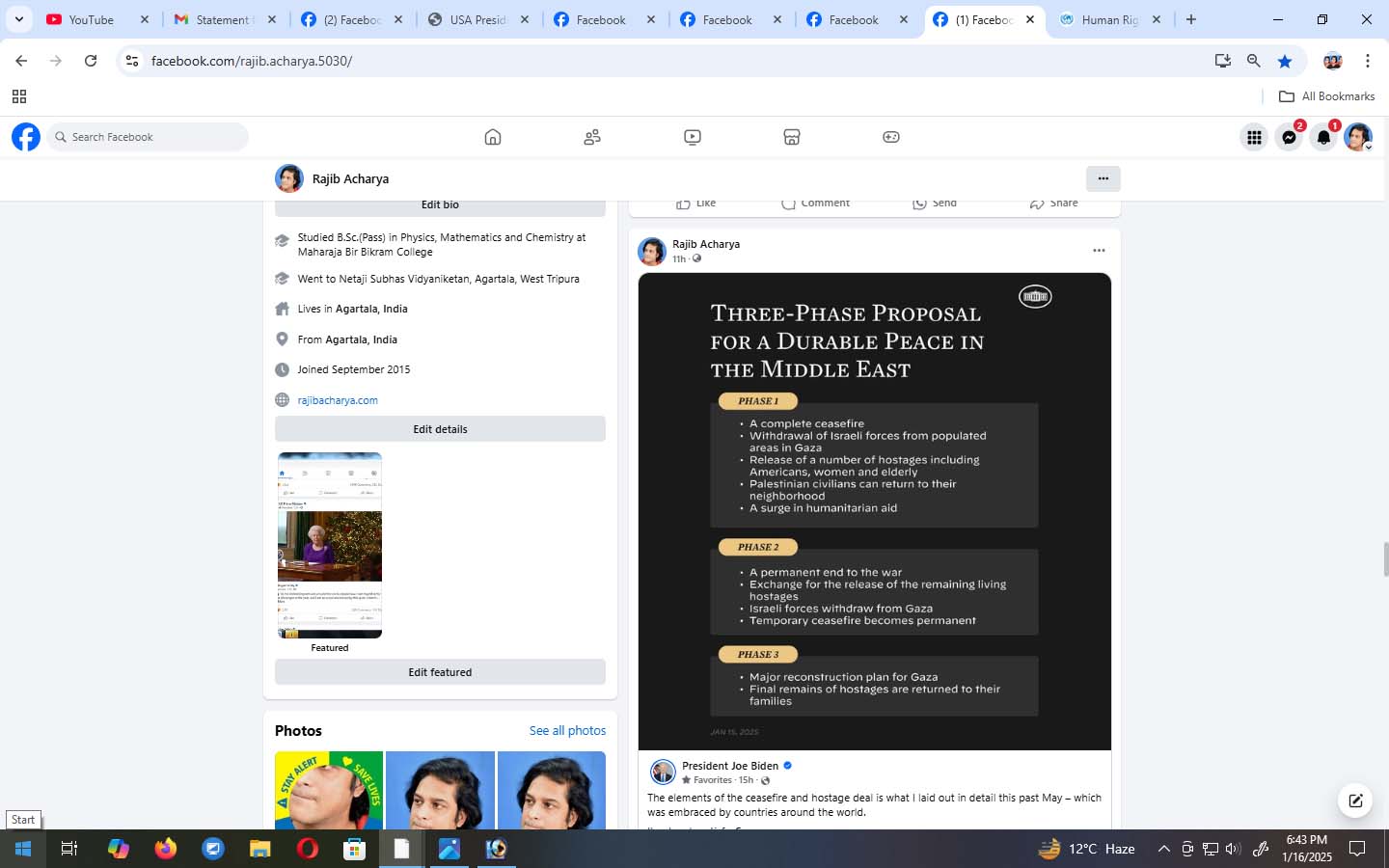
Task: Open the Chrome apps grid shortcut
Action: (x=19, y=96)
